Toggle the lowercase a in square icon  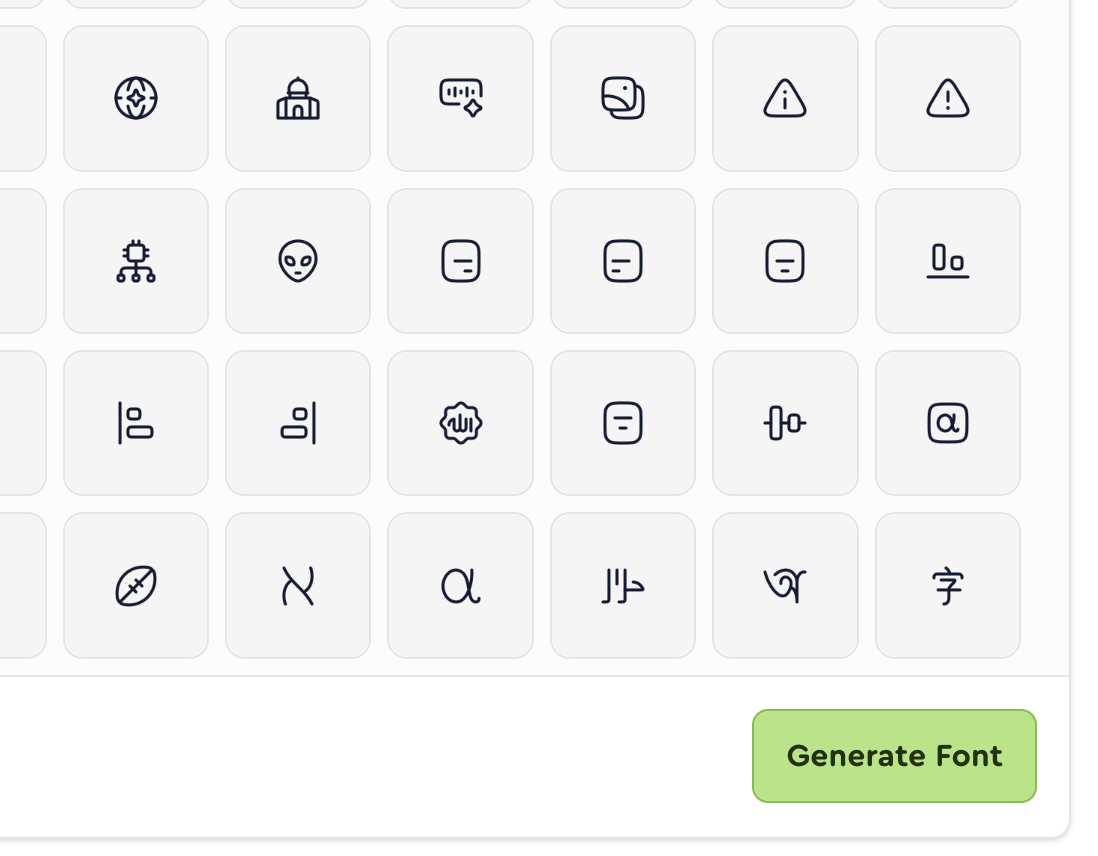[x=947, y=422]
